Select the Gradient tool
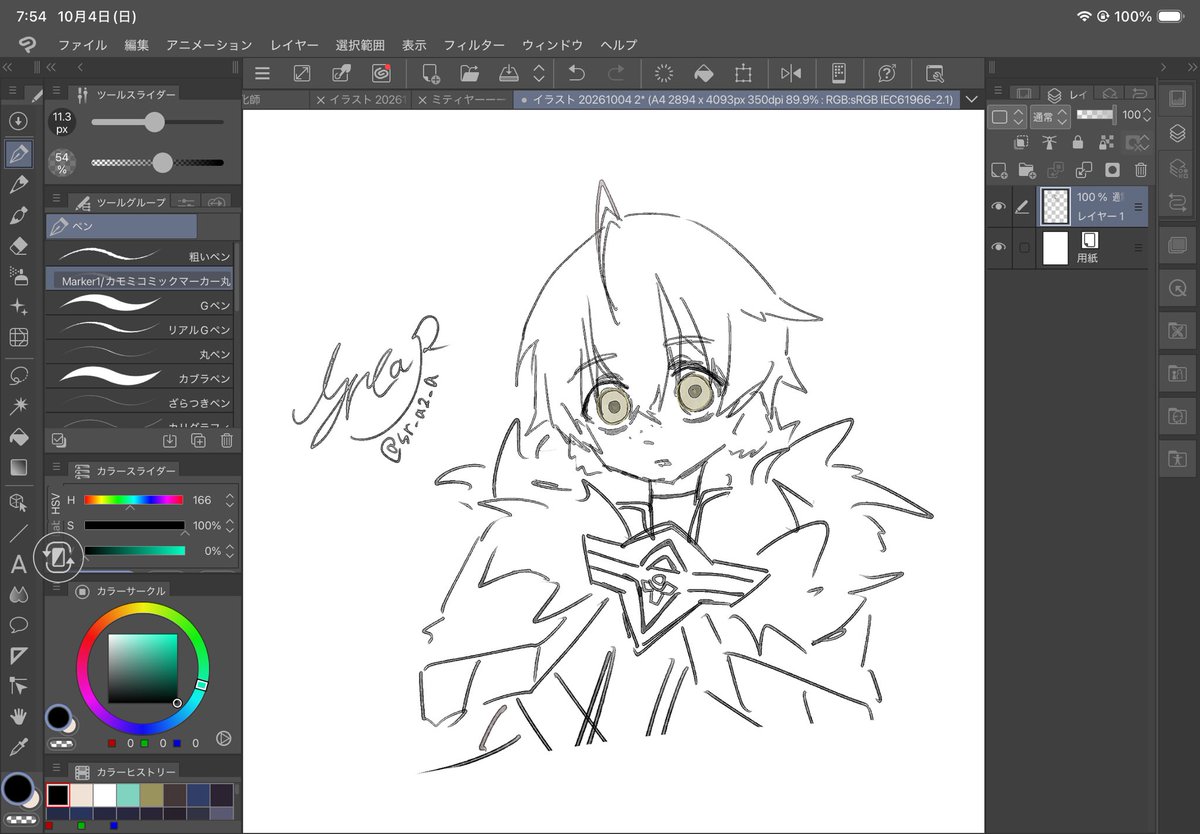 click(18, 467)
